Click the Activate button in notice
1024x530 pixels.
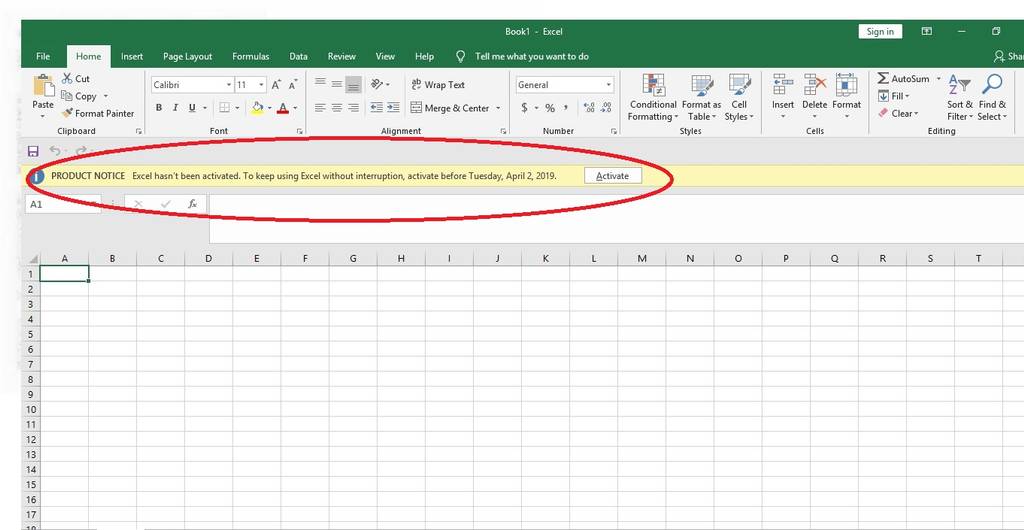[x=613, y=176]
